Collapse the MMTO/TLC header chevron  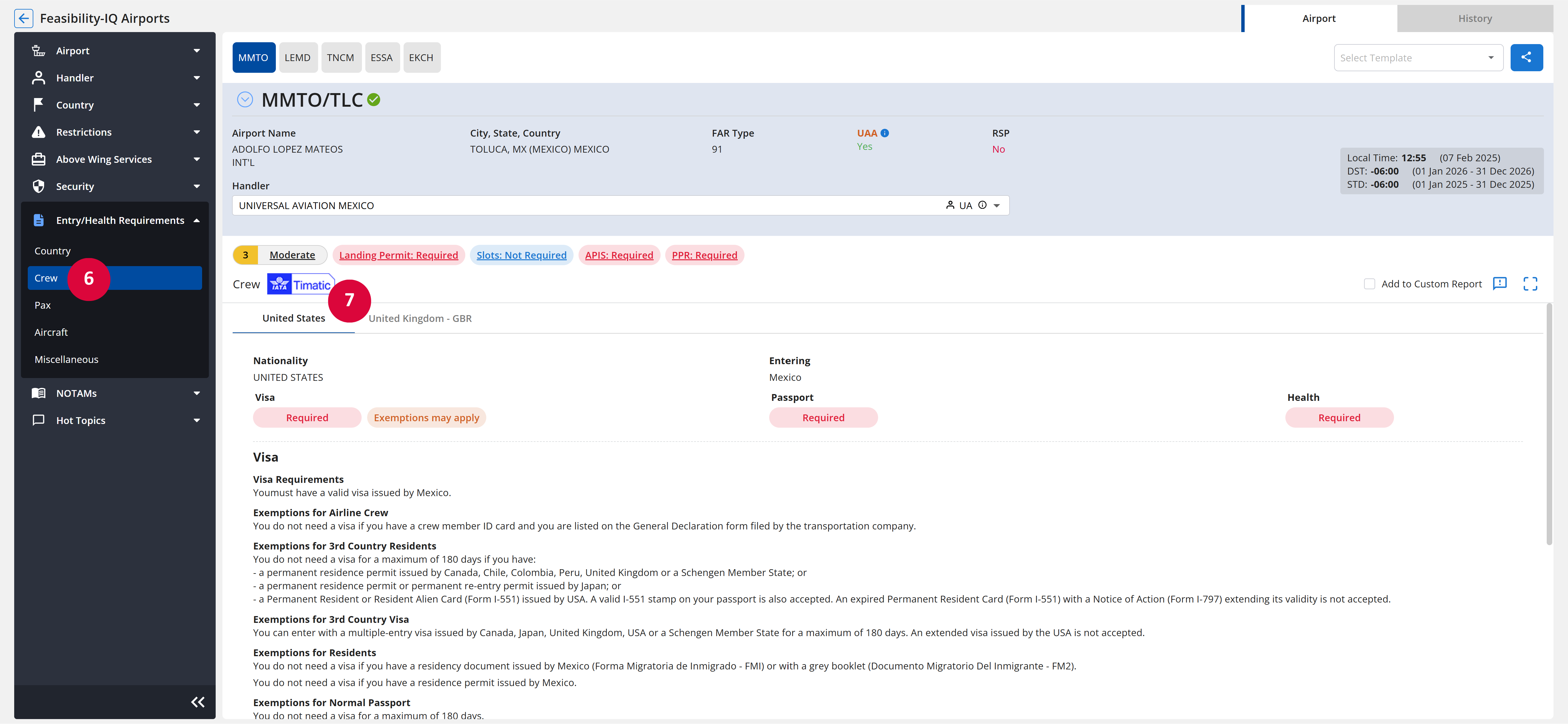(245, 100)
